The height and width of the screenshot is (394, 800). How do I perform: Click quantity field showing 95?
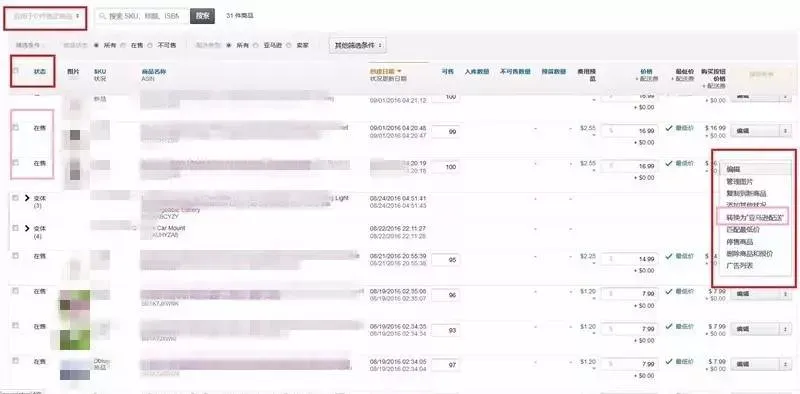click(445, 260)
